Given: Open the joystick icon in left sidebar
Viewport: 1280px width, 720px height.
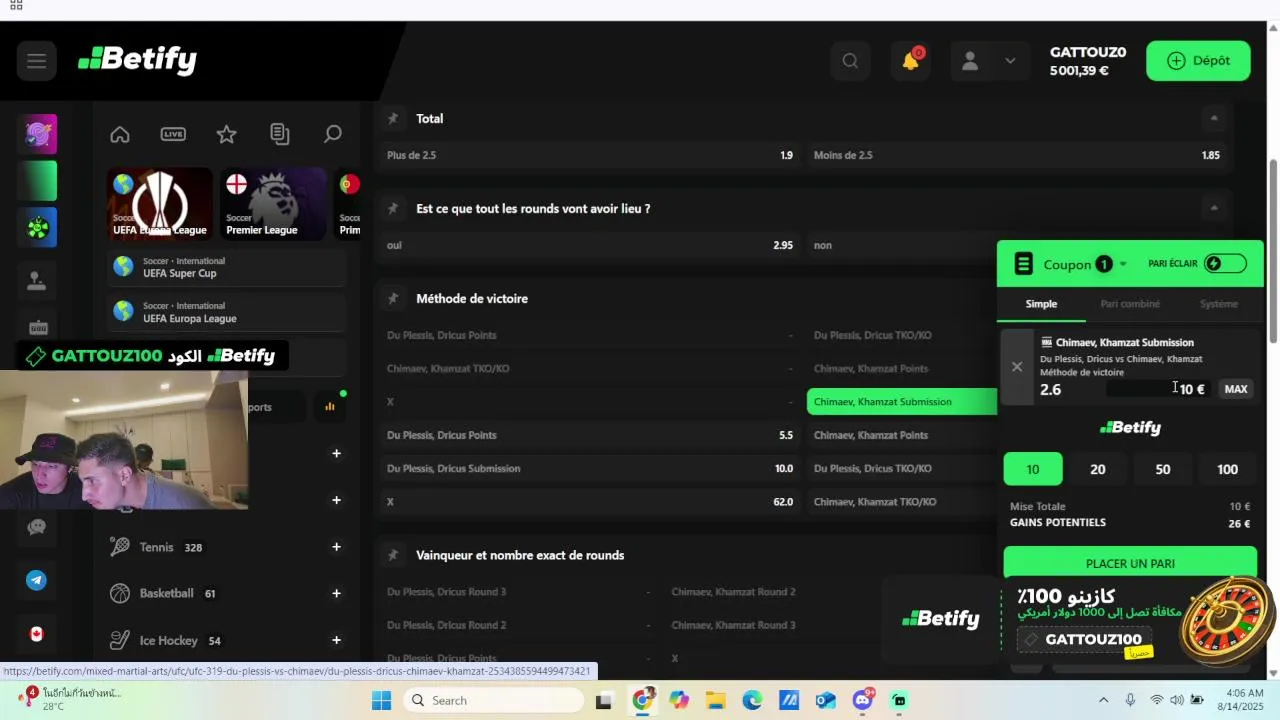Looking at the screenshot, I should coord(37,281).
